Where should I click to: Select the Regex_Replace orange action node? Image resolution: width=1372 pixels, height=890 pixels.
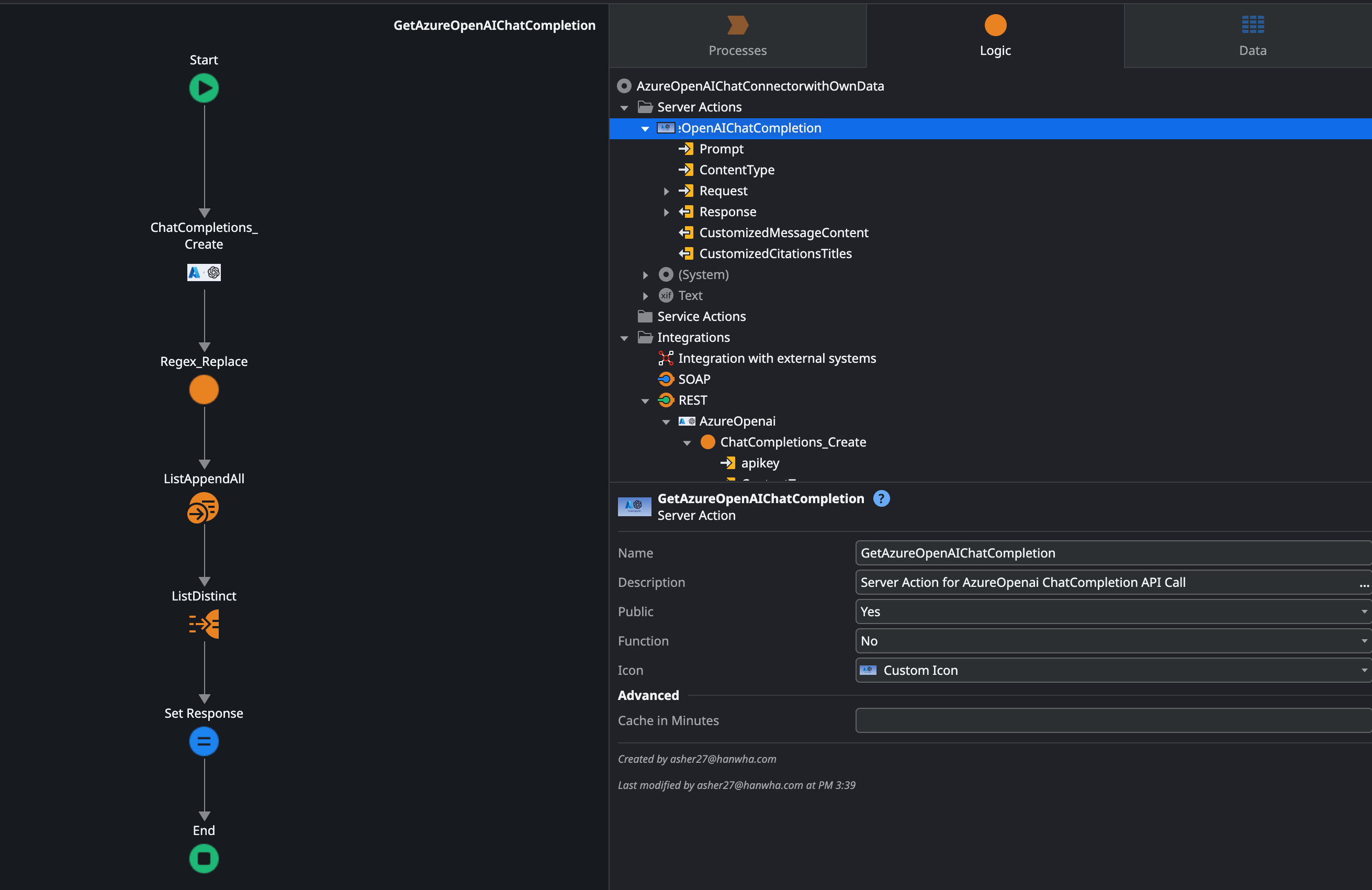pos(204,390)
